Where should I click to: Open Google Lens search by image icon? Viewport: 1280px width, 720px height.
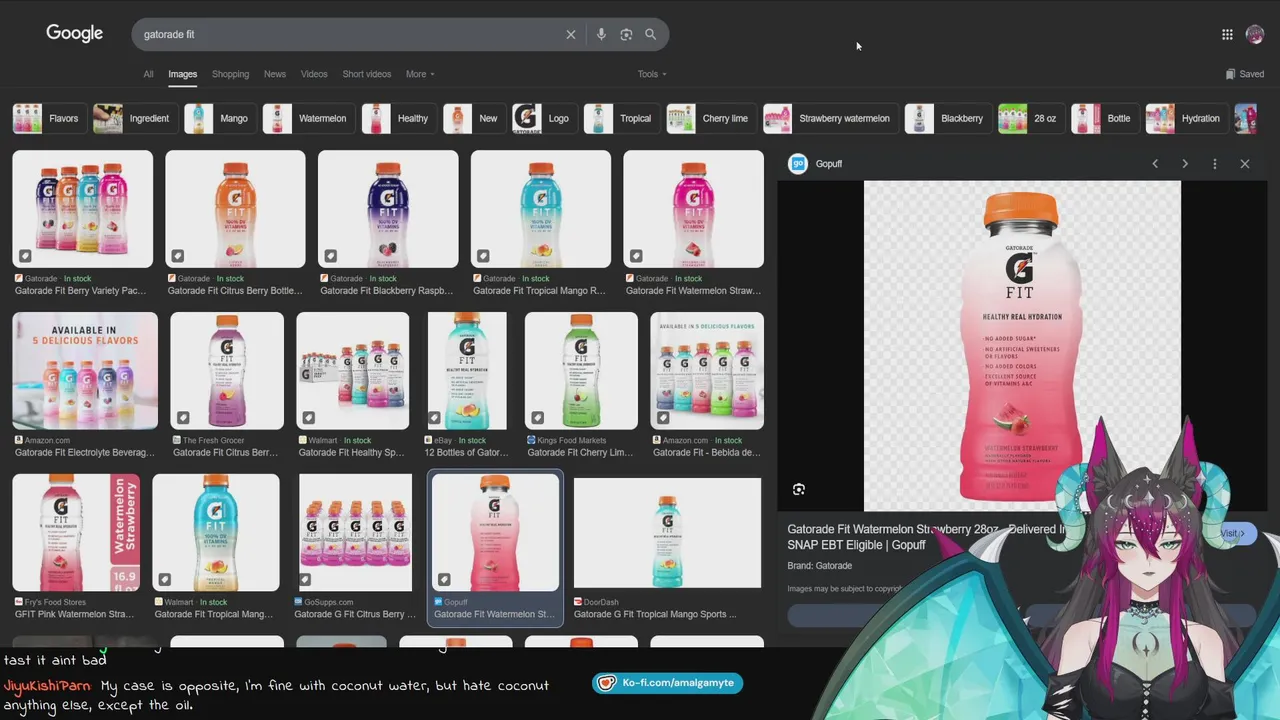click(x=626, y=34)
